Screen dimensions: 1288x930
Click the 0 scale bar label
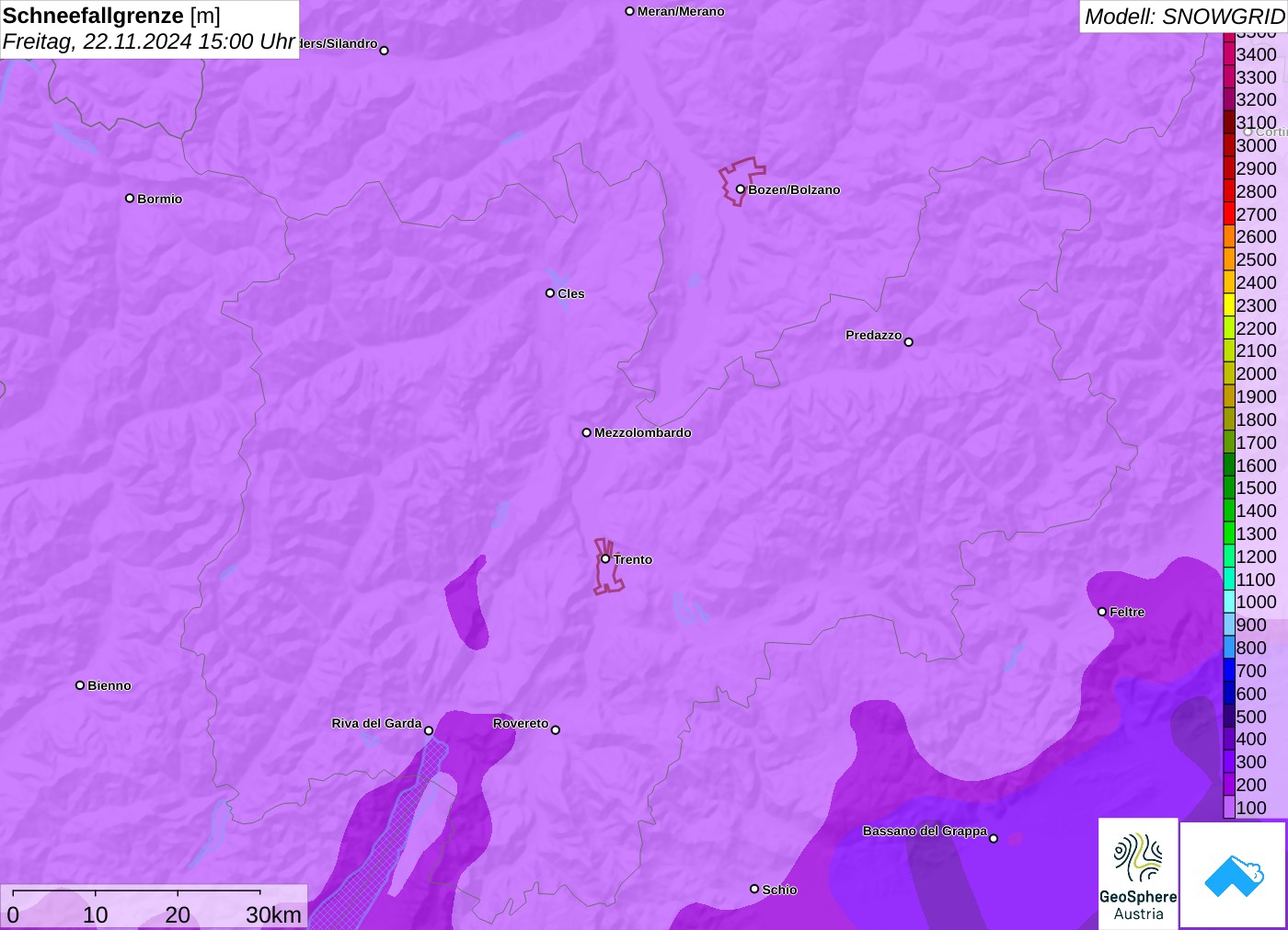click(13, 915)
